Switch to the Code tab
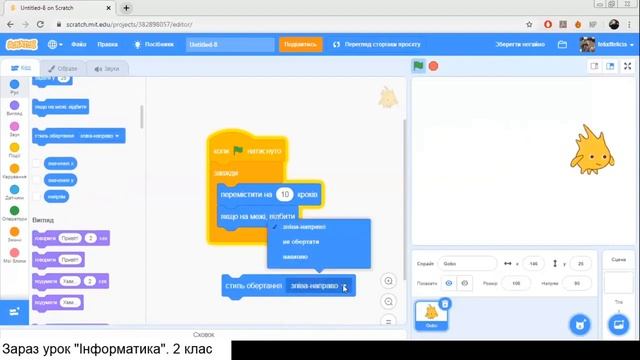This screenshot has width=640, height=360. click(x=20, y=68)
